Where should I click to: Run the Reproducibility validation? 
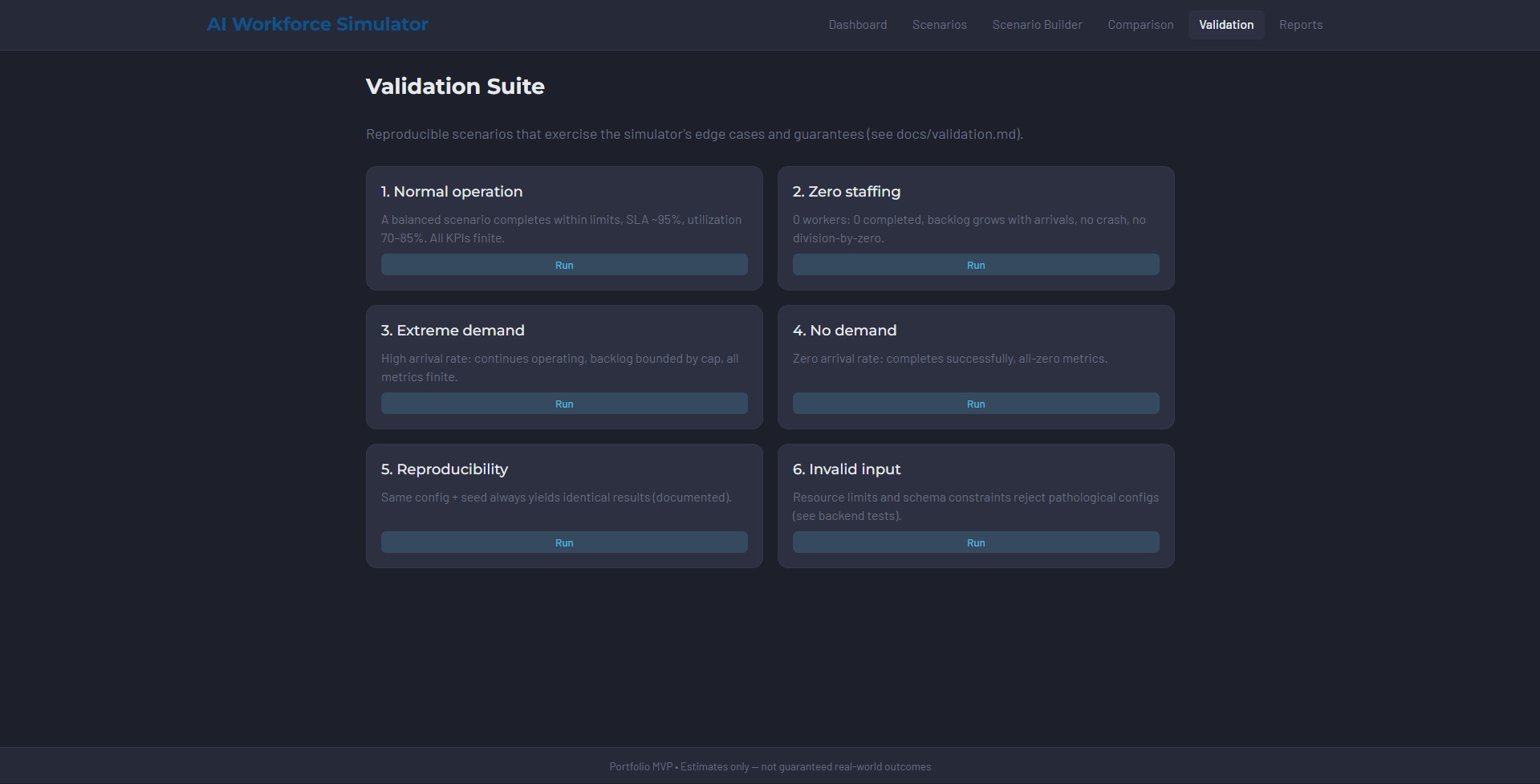[x=564, y=542]
